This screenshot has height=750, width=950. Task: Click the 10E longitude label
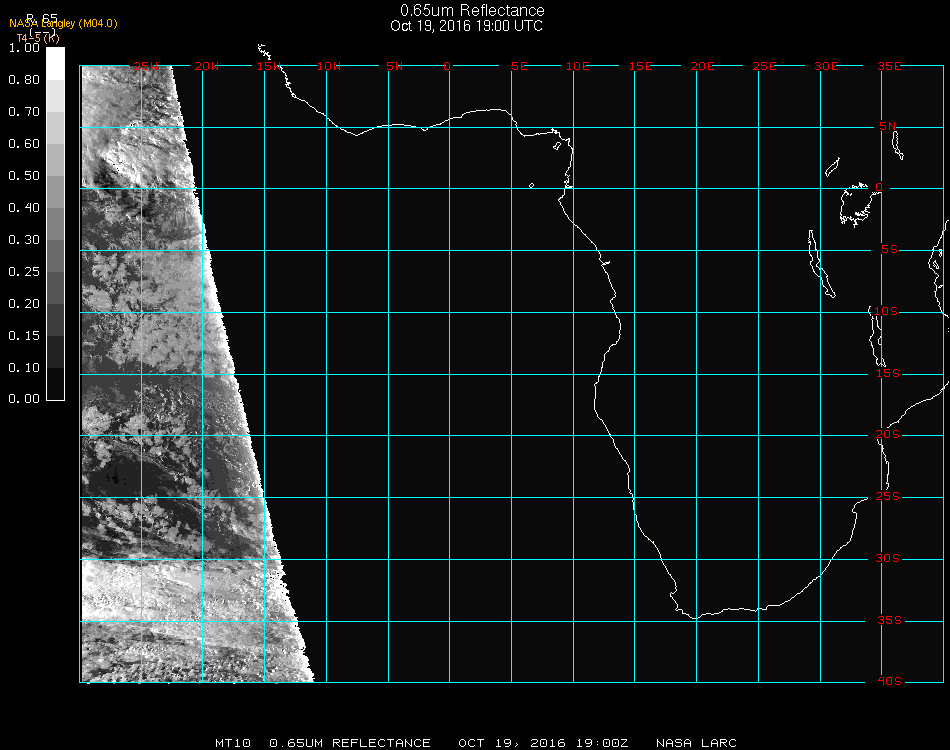pos(578,66)
